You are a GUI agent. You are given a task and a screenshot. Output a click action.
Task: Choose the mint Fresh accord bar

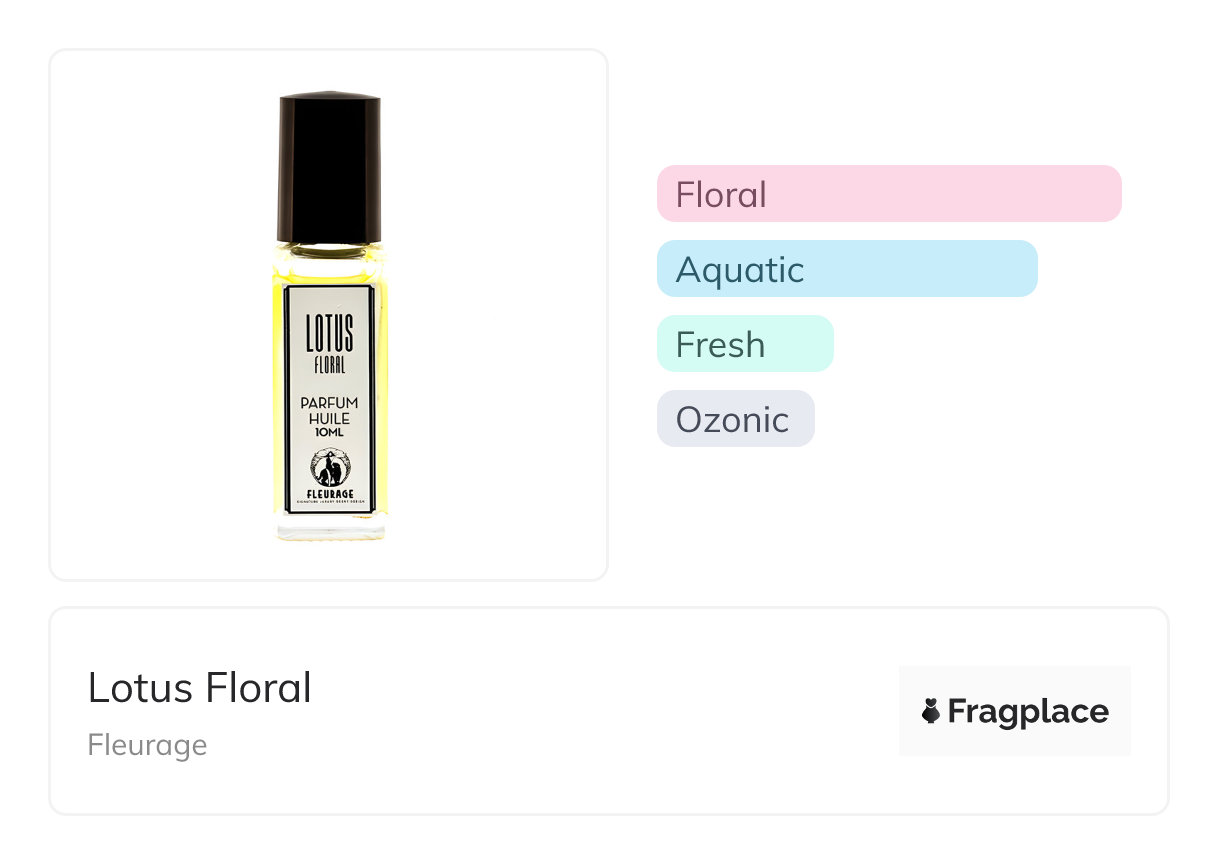click(744, 344)
